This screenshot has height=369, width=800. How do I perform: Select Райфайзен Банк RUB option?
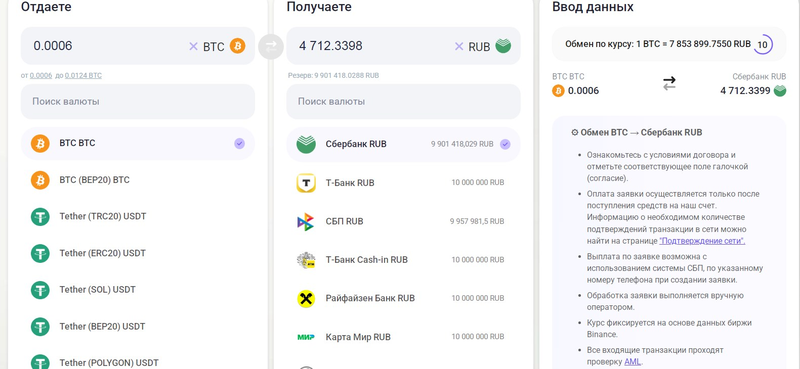pyautogui.click(x=403, y=298)
